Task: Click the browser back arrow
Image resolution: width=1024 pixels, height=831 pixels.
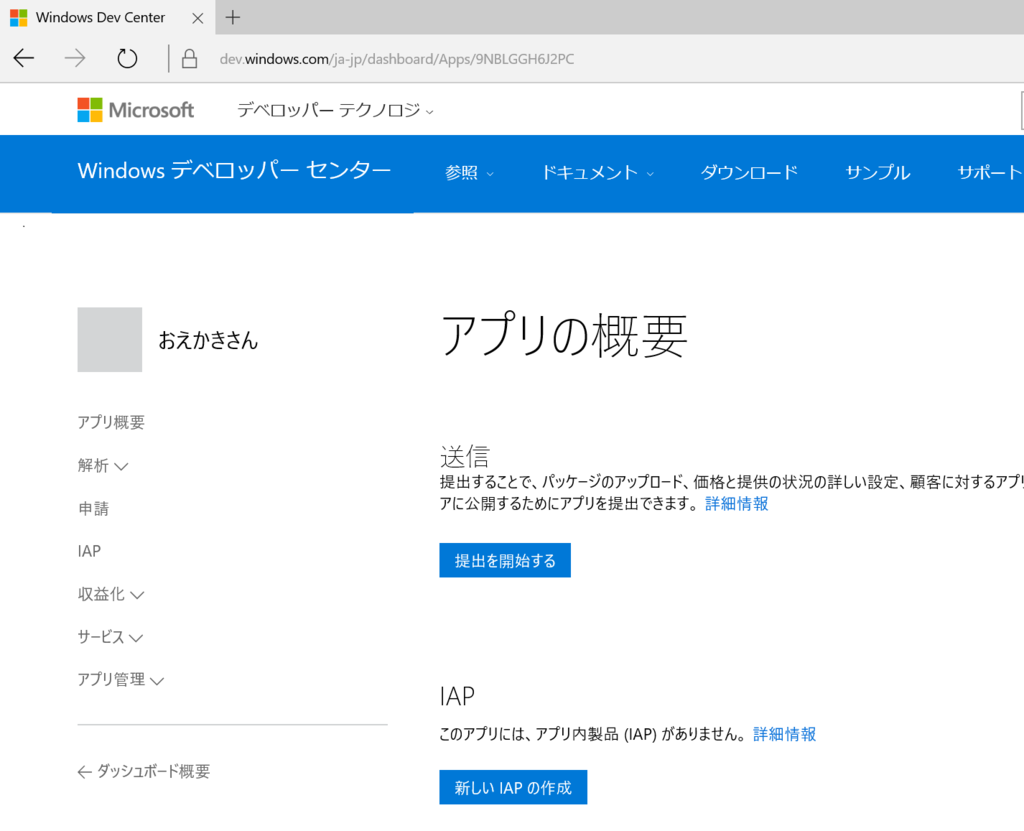Action: 24,58
